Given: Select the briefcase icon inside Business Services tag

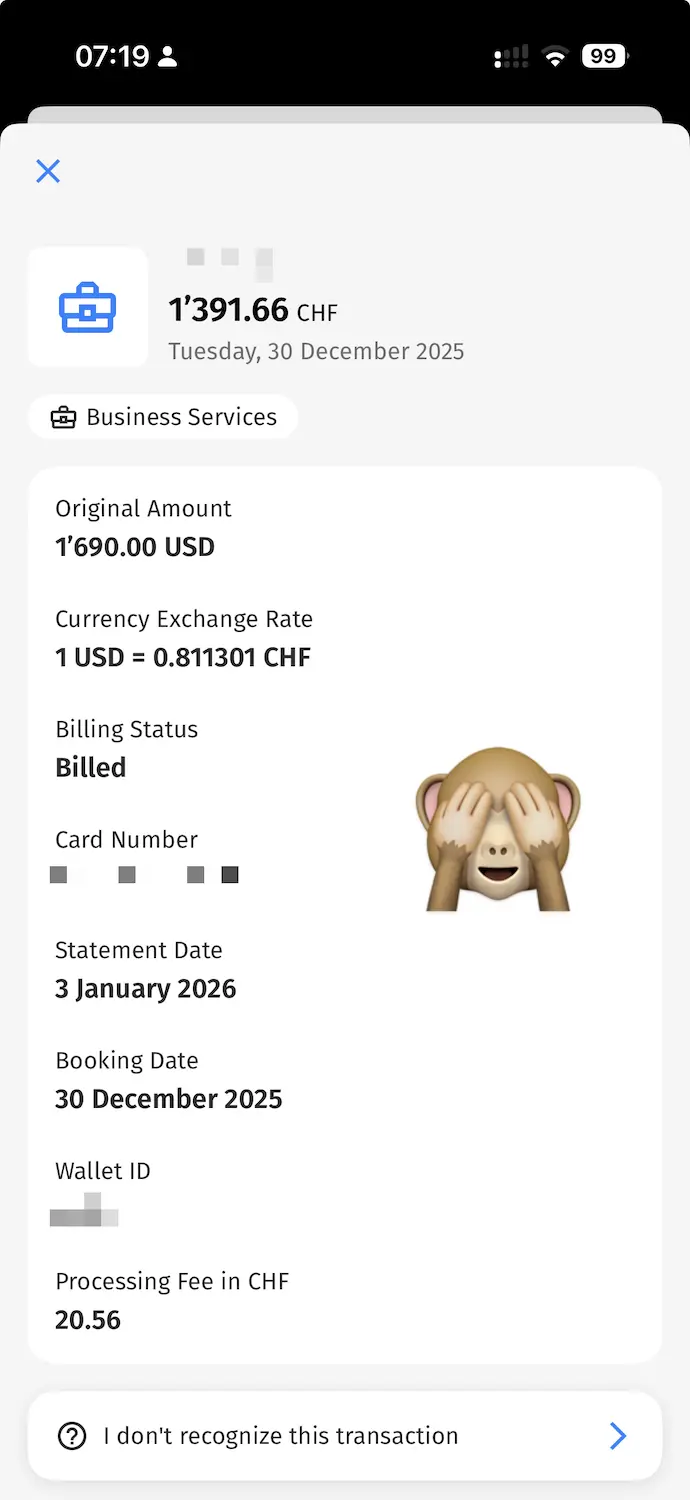Looking at the screenshot, I should 63,417.
